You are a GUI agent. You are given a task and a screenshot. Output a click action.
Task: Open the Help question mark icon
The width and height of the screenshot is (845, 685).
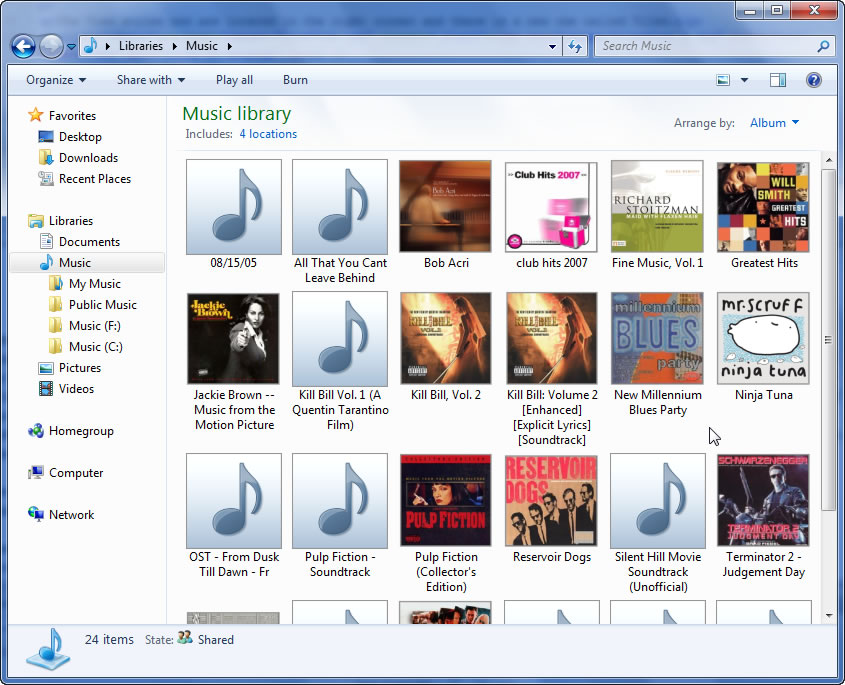pyautogui.click(x=813, y=80)
